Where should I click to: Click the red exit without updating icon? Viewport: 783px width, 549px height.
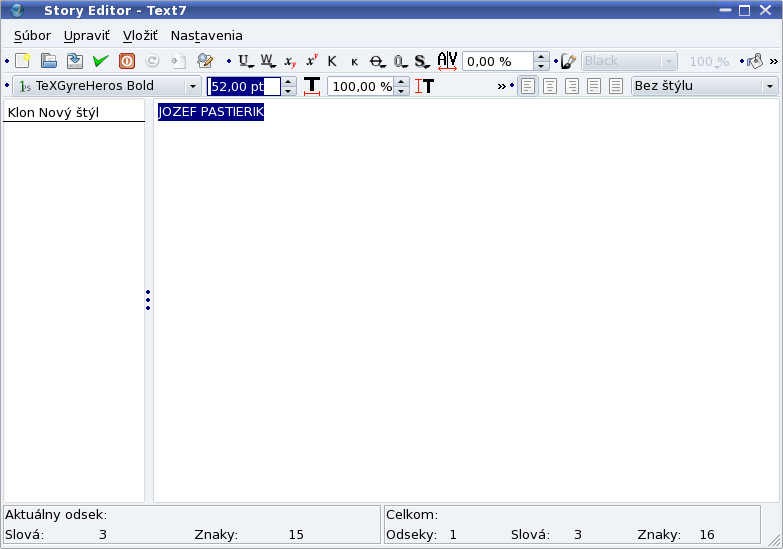[127, 61]
